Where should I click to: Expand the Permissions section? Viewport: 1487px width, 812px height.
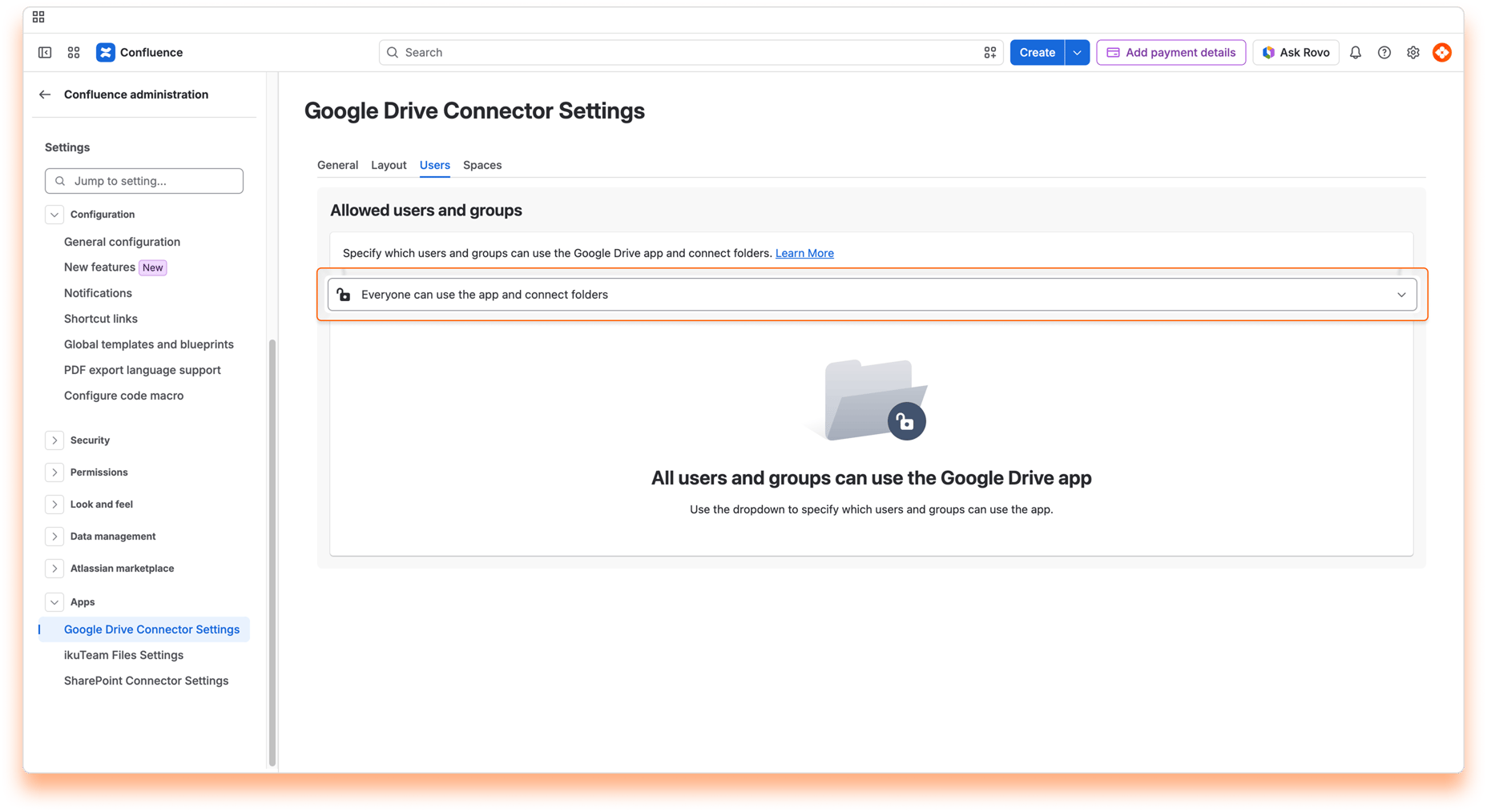[54, 472]
